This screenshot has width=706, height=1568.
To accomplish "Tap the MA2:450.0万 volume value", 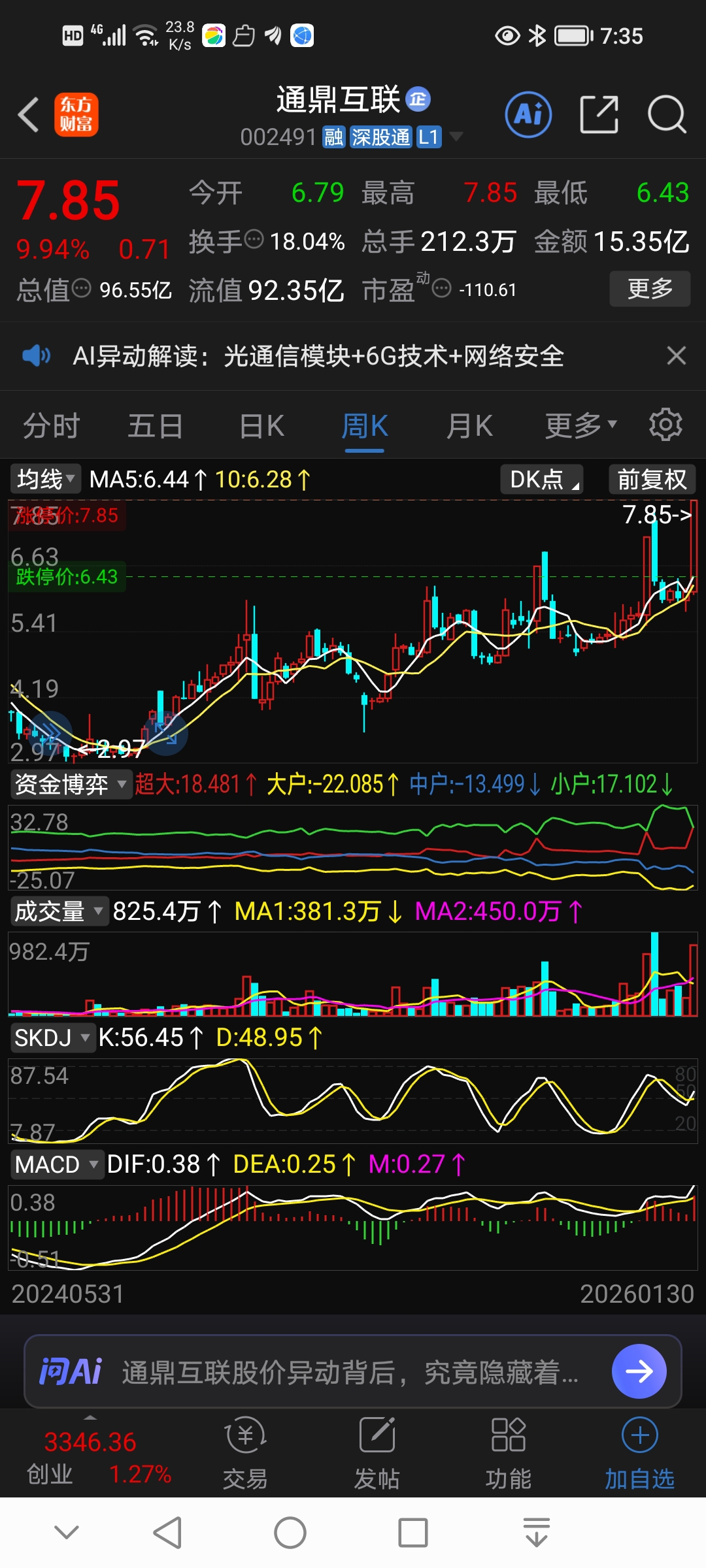I will tap(498, 911).
